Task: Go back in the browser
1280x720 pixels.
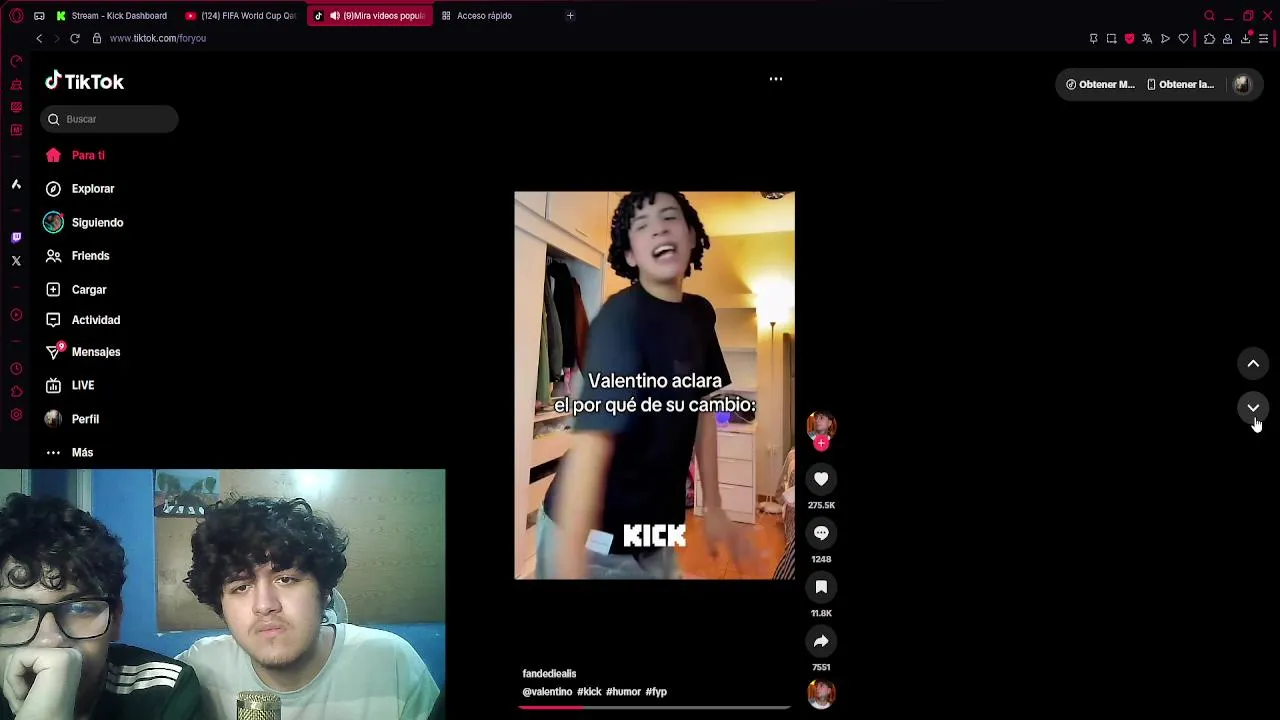Action: pyautogui.click(x=39, y=38)
